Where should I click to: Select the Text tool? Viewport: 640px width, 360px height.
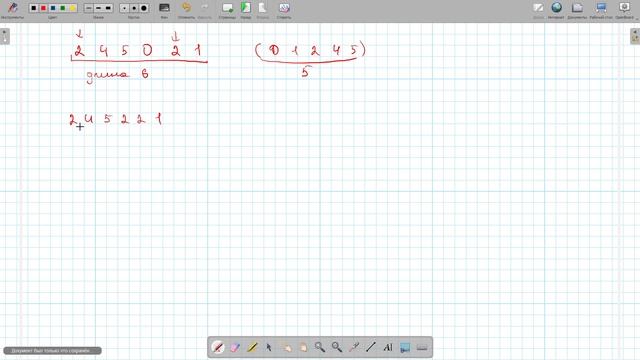click(x=388, y=347)
